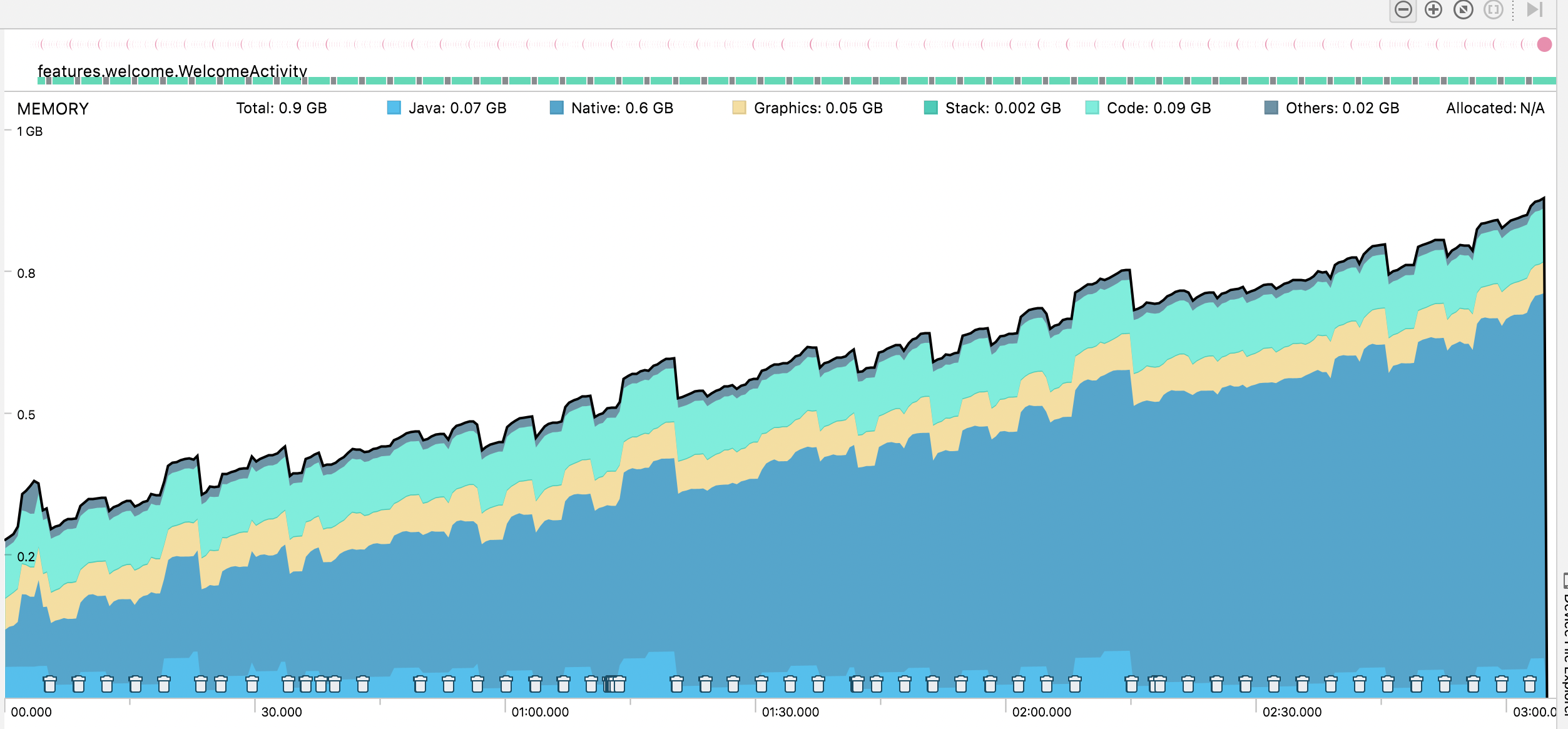Click the zoom to selection brackets icon

[1494, 10]
